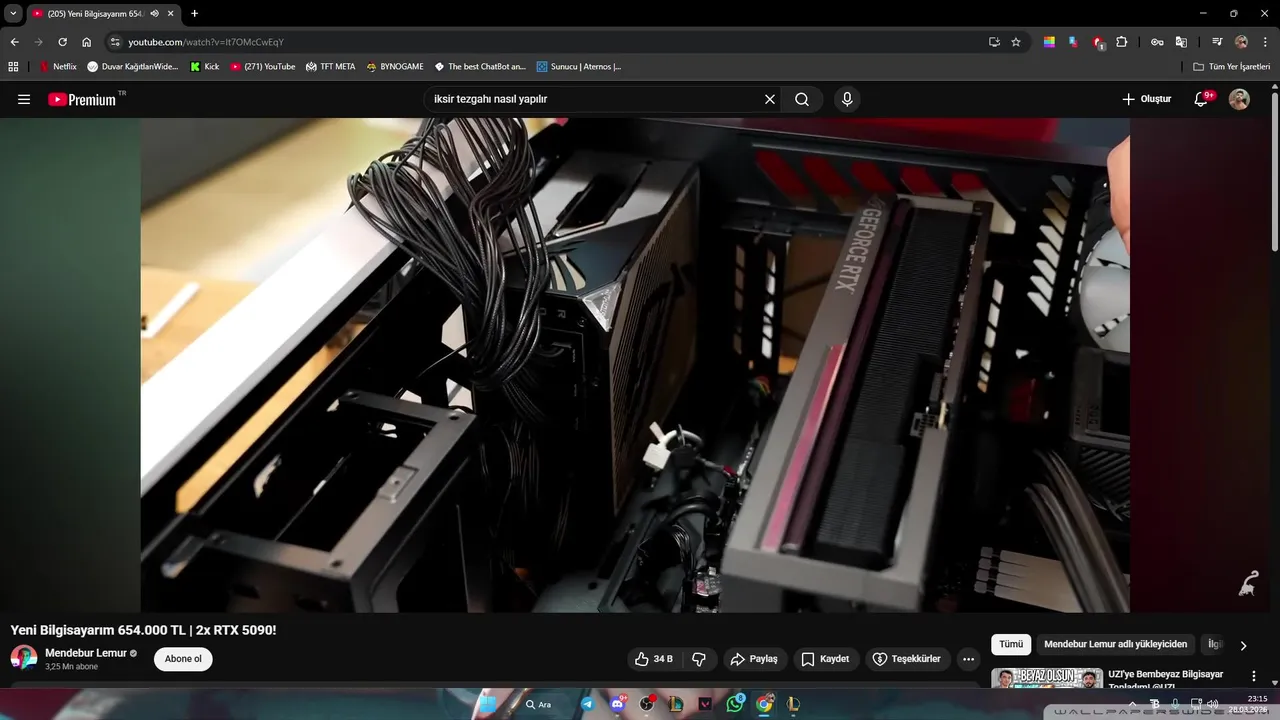Expand hidden system tray icons chevron

[x=1132, y=704]
